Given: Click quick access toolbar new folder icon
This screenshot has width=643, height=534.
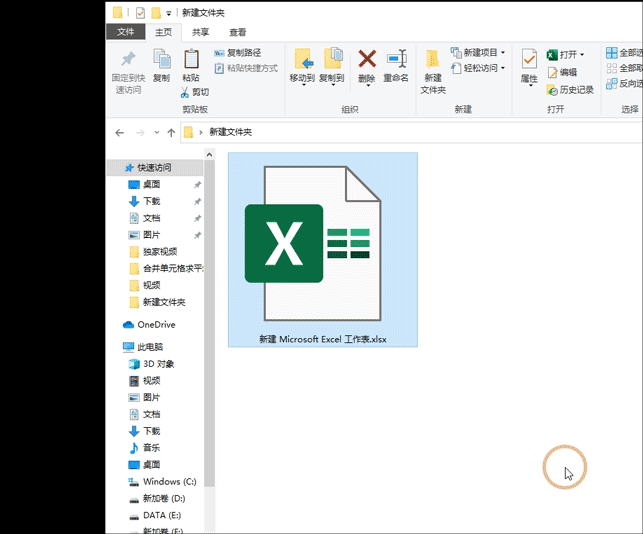Looking at the screenshot, I should click(156, 13).
